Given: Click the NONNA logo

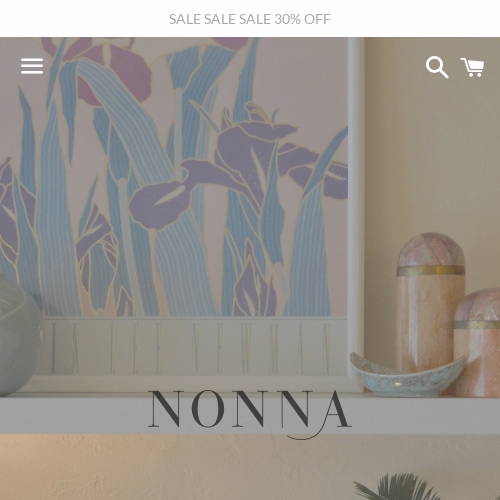Looking at the screenshot, I should click(250, 414).
